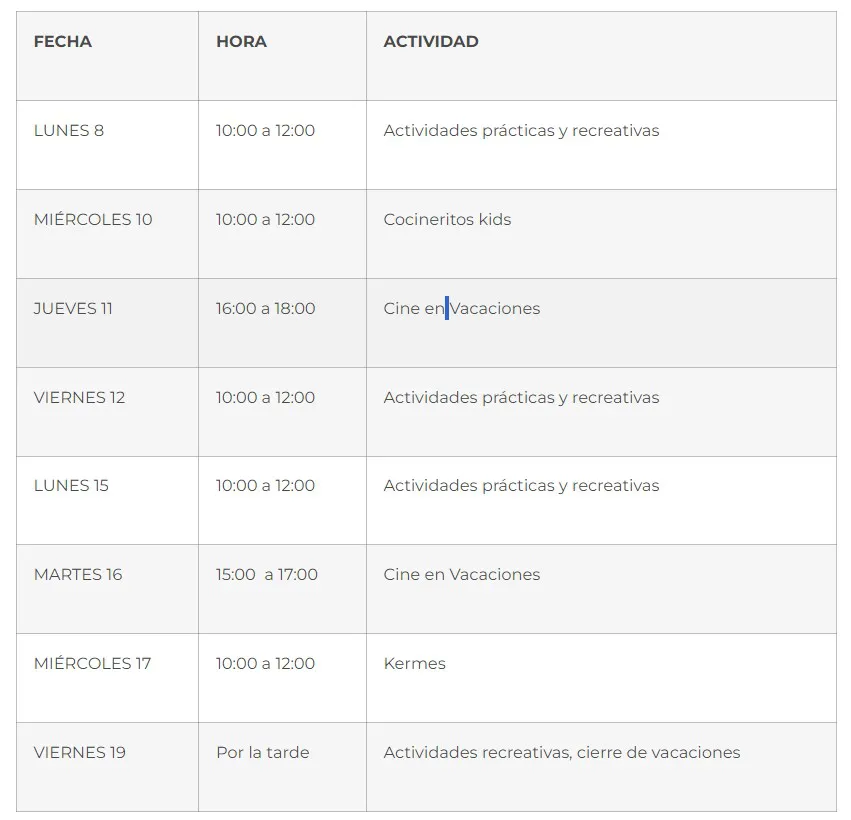Click the VIERNES 12 date cell
The width and height of the screenshot is (851, 820).
(x=79, y=398)
